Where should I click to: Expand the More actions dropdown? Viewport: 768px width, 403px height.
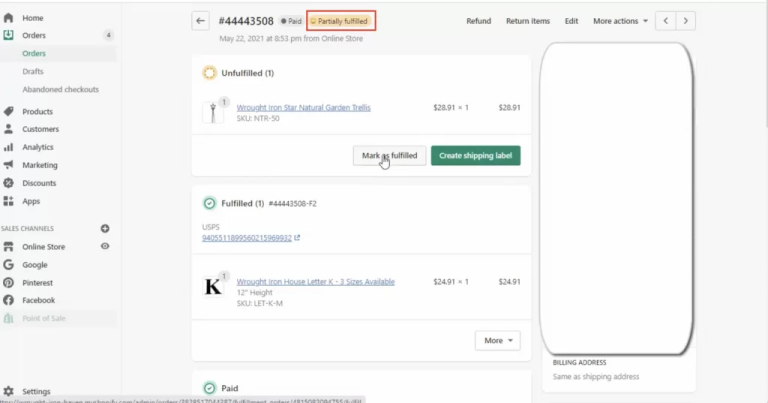(620, 20)
